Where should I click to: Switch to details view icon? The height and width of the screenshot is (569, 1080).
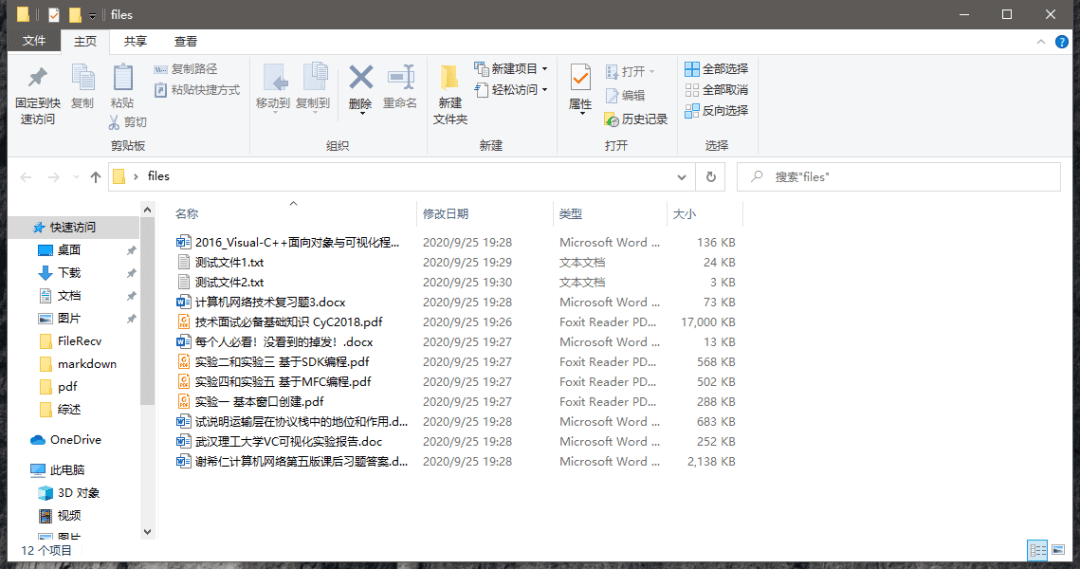pos(1037,550)
